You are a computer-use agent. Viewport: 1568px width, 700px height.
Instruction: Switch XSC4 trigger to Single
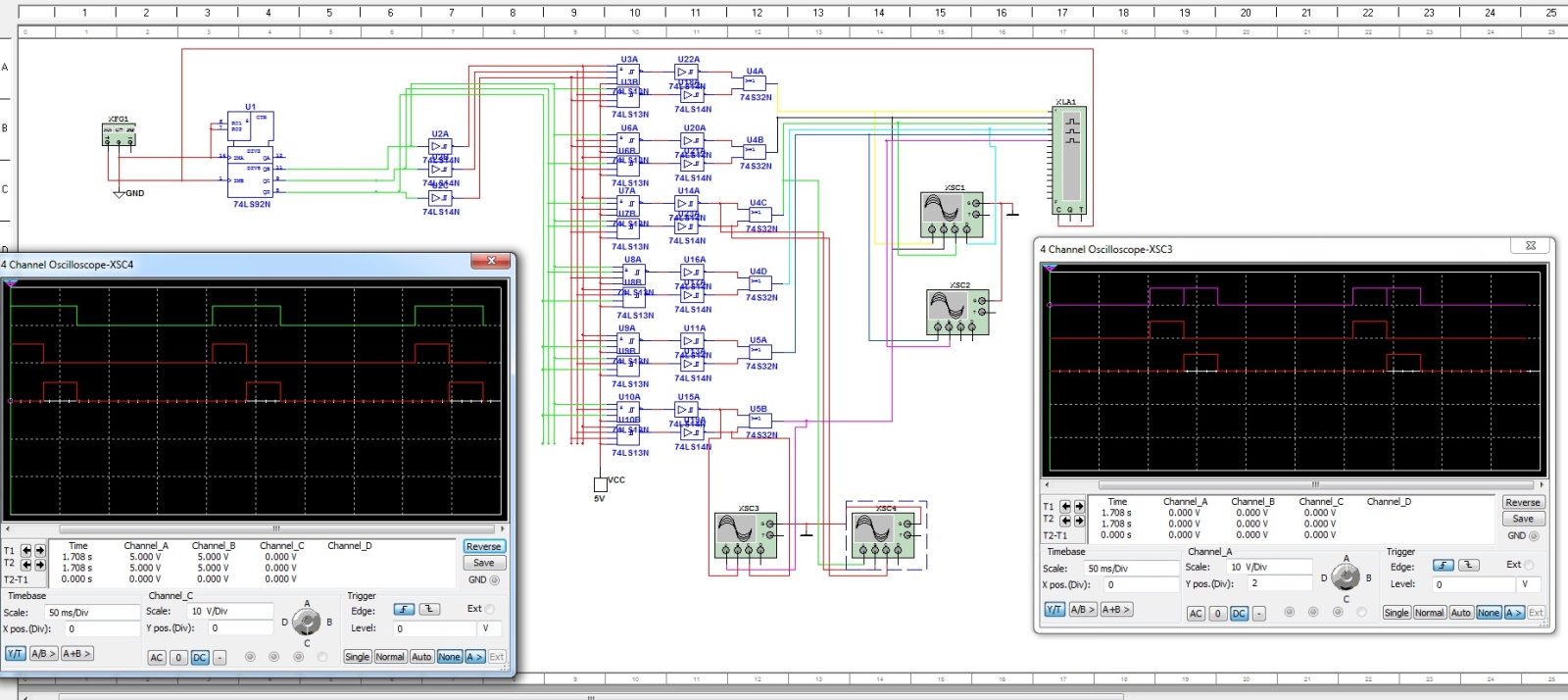pos(358,657)
